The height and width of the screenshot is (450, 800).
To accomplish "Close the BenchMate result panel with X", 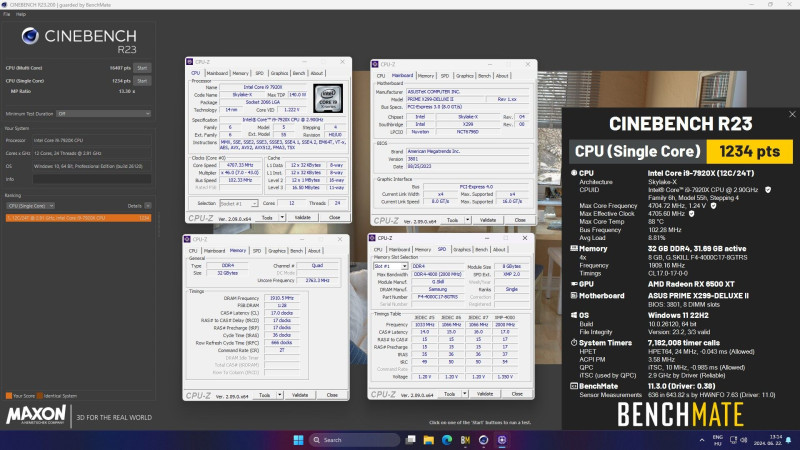I will click(x=792, y=114).
